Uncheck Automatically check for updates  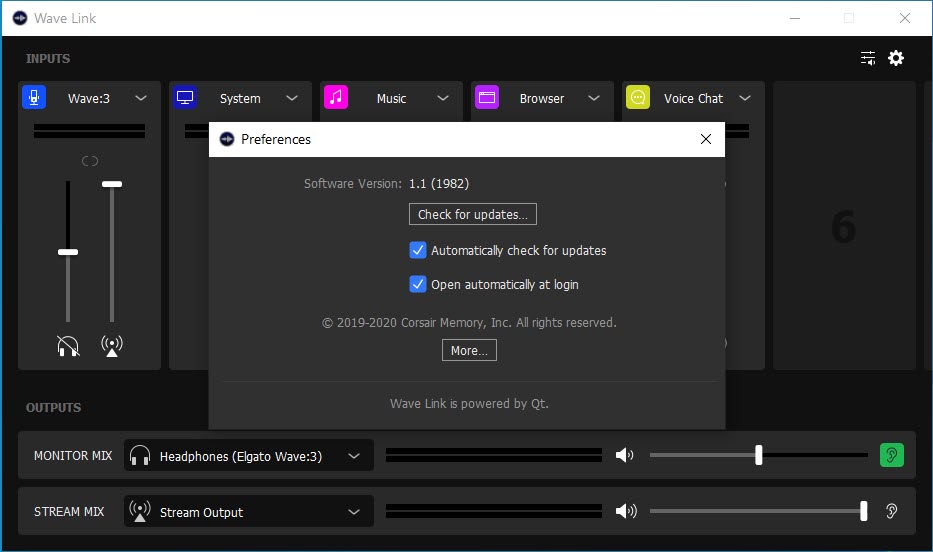coord(418,250)
